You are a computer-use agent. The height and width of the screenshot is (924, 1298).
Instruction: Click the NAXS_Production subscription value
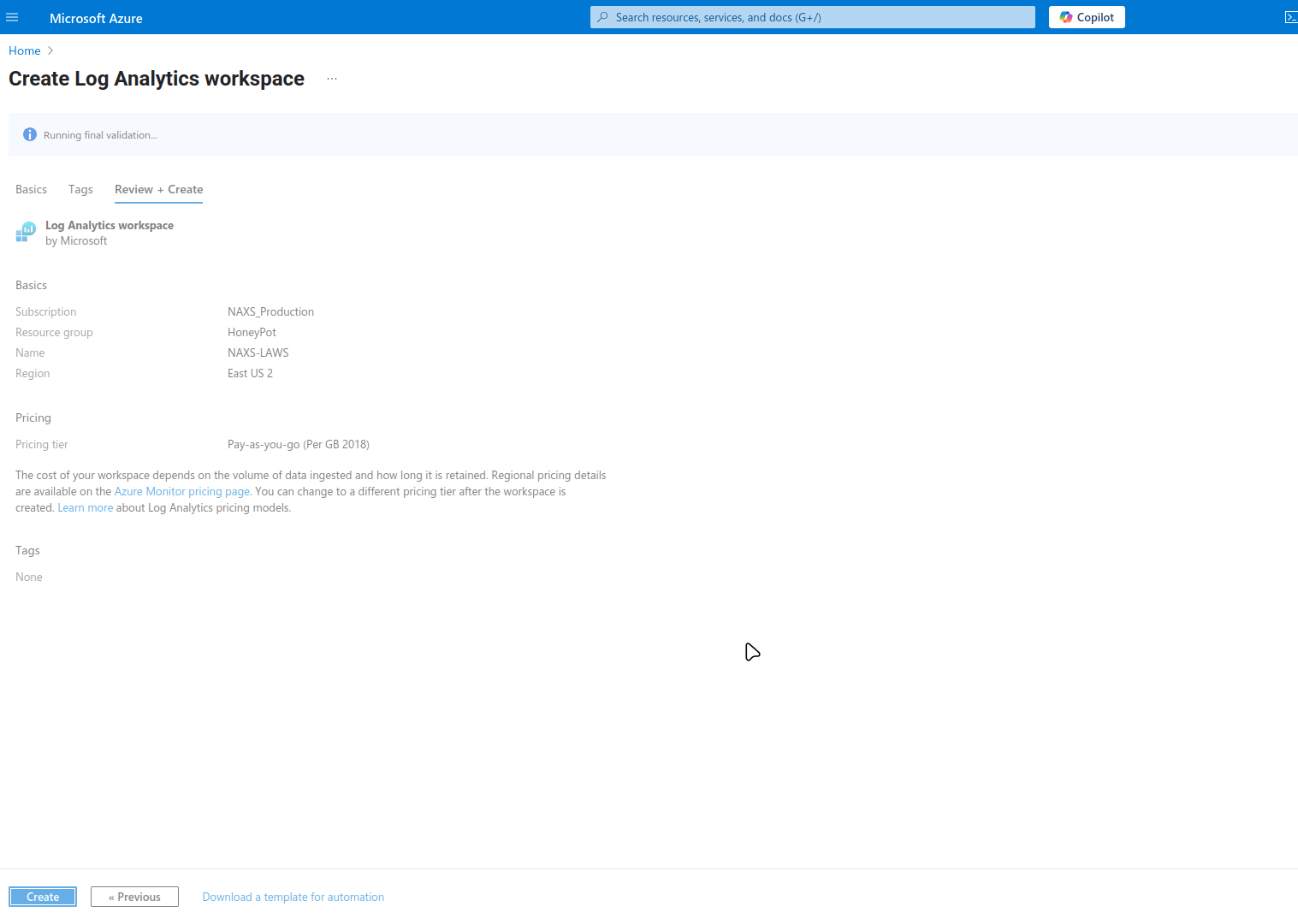tap(270, 311)
